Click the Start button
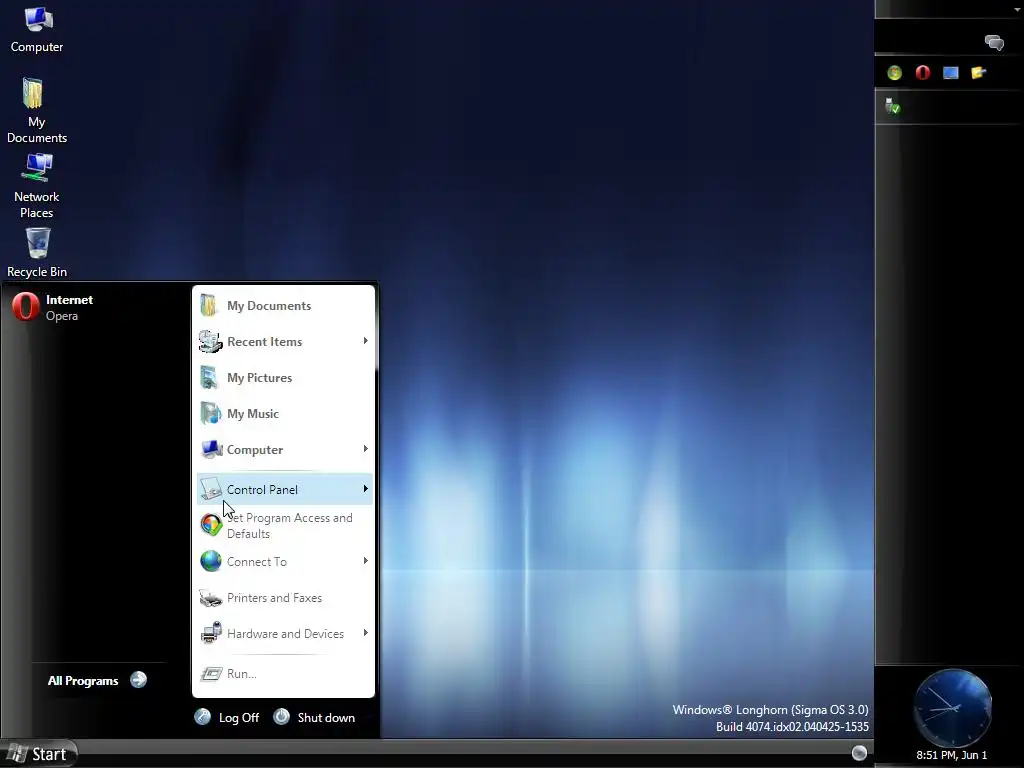1024x768 pixels. click(x=39, y=754)
